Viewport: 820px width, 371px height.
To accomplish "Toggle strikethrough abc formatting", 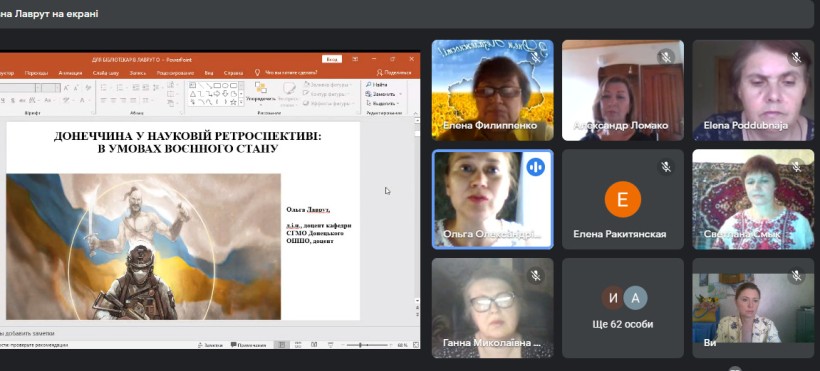I will [22, 100].
